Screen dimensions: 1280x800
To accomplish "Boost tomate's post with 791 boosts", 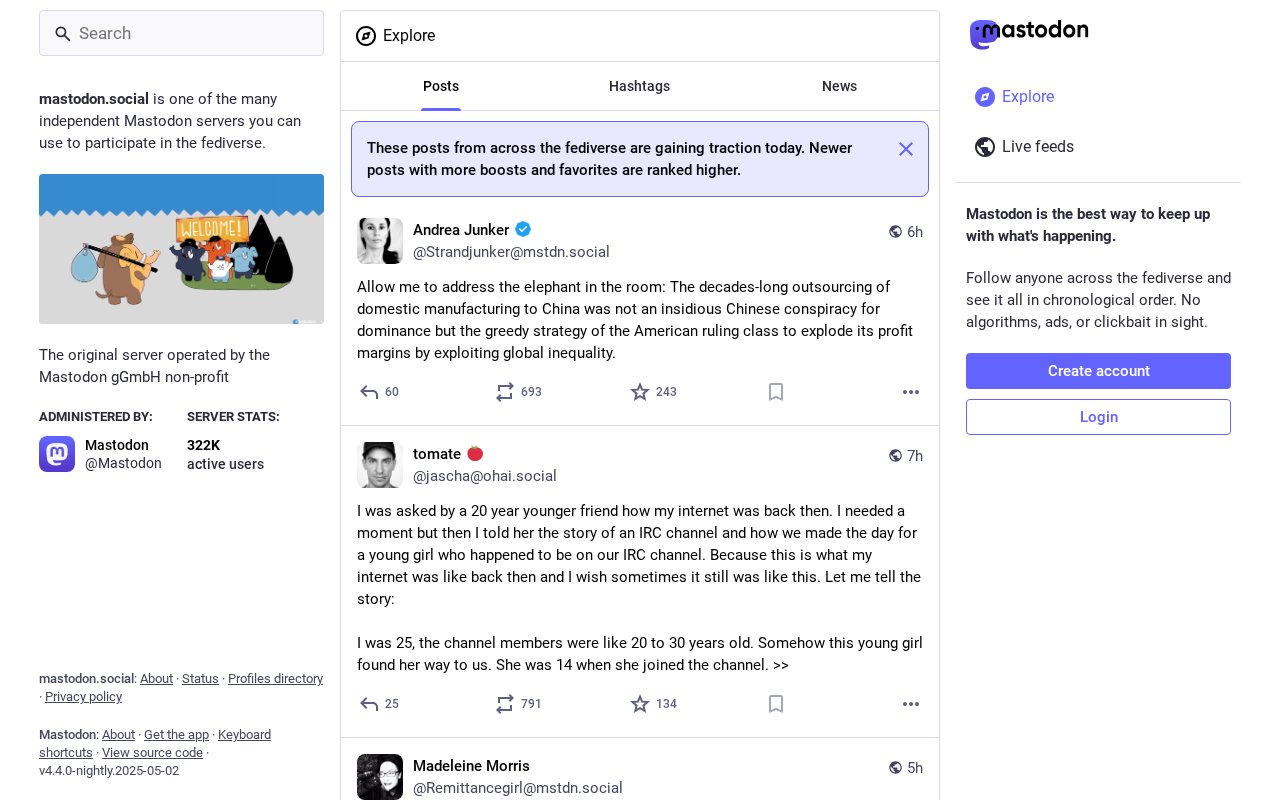I will (518, 704).
